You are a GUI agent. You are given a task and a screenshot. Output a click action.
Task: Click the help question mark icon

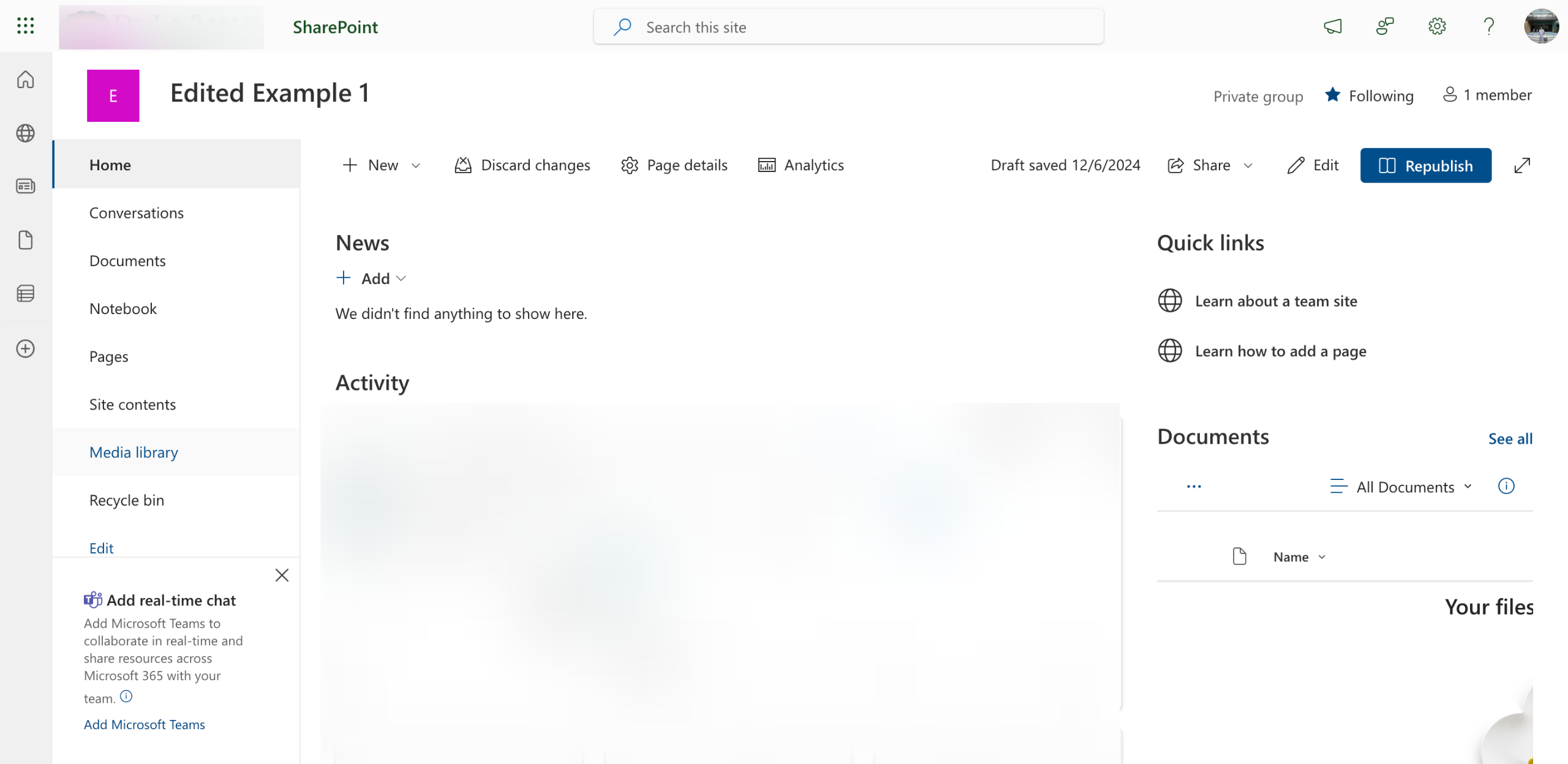(1489, 26)
